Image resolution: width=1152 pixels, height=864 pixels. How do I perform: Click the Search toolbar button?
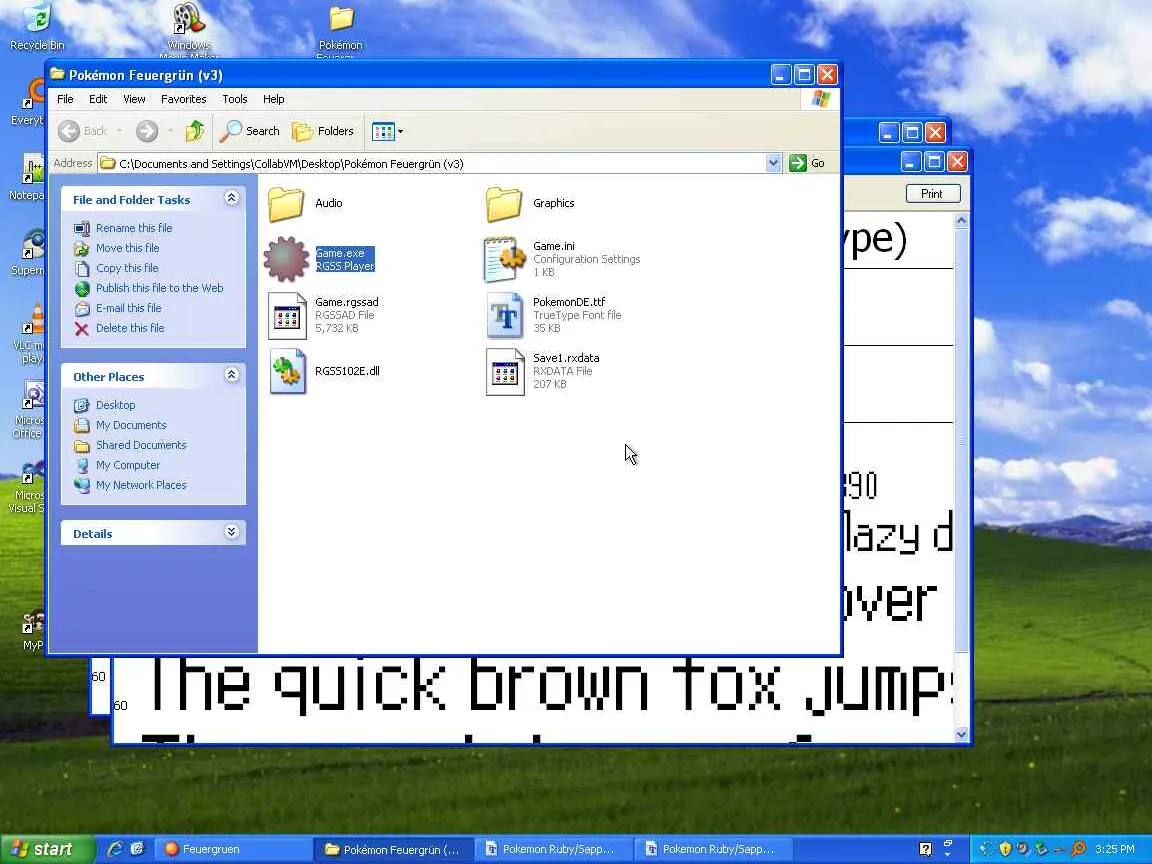[x=250, y=132]
